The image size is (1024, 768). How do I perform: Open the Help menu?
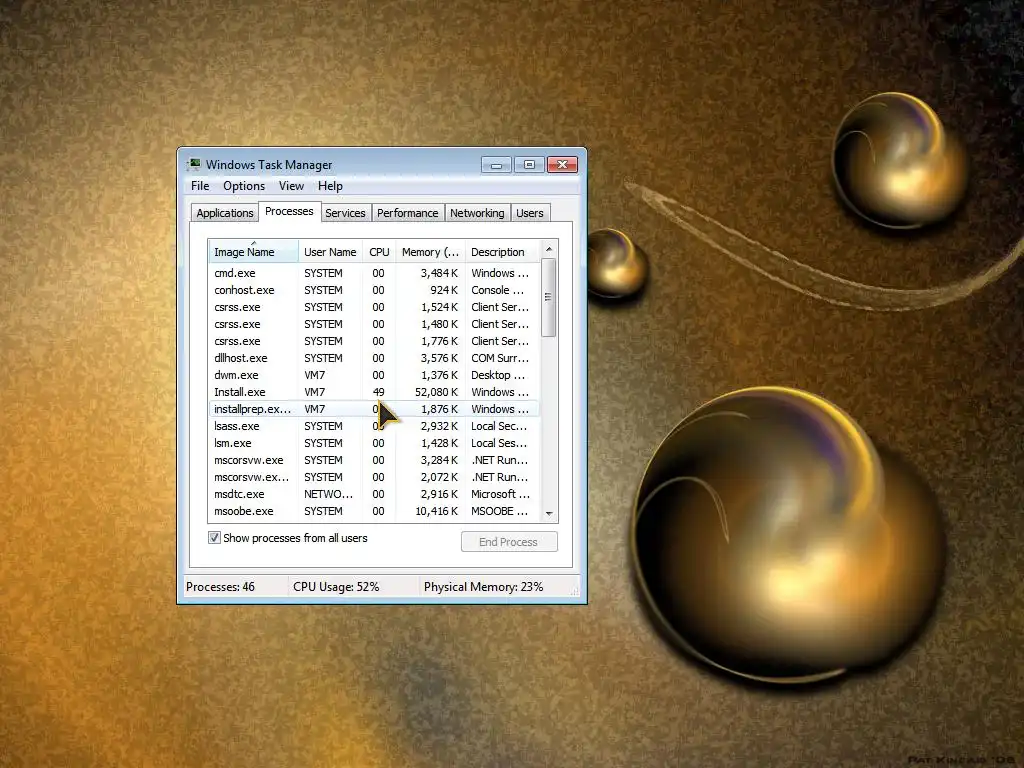tap(330, 186)
